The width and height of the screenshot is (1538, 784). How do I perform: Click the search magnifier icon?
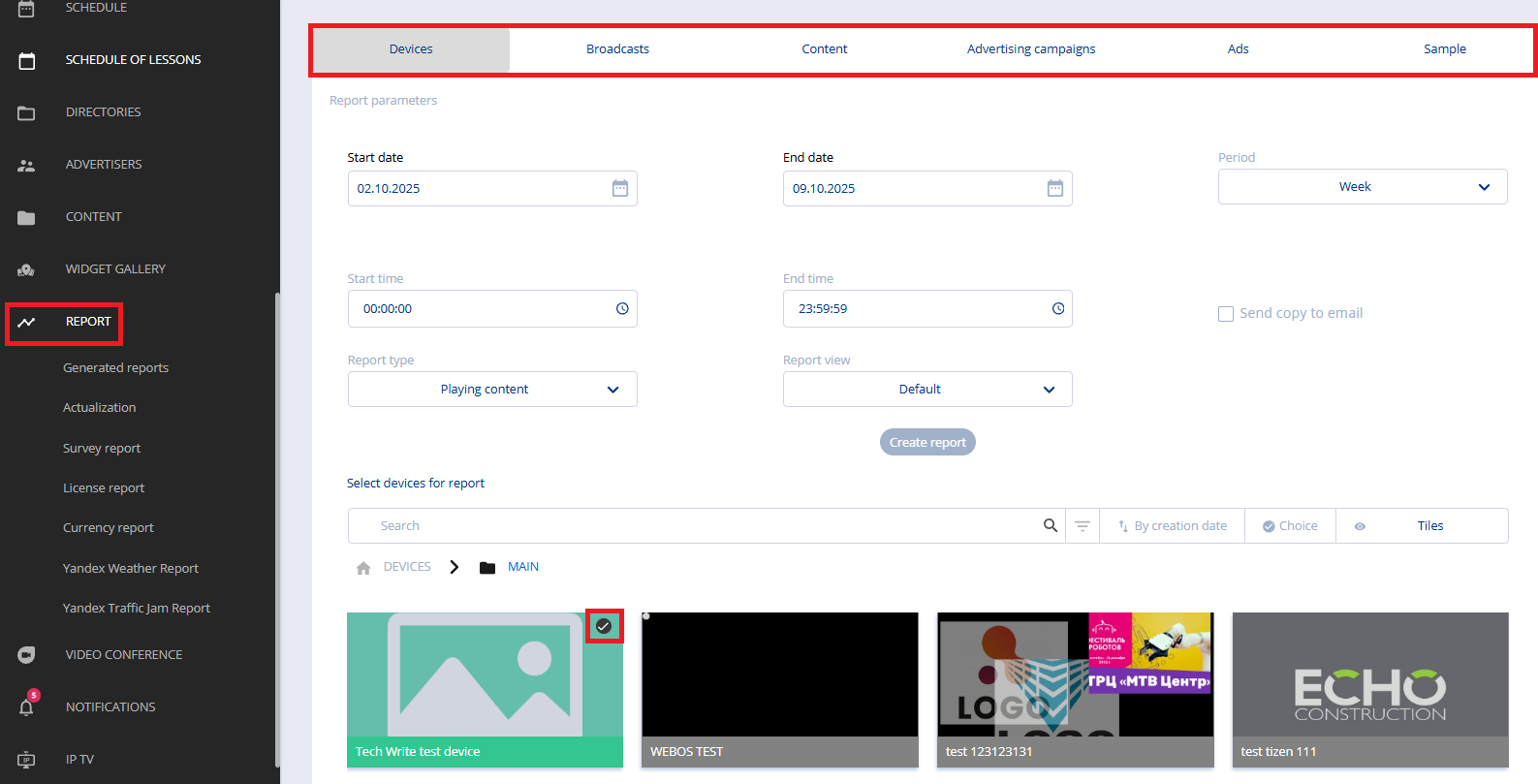click(x=1050, y=525)
